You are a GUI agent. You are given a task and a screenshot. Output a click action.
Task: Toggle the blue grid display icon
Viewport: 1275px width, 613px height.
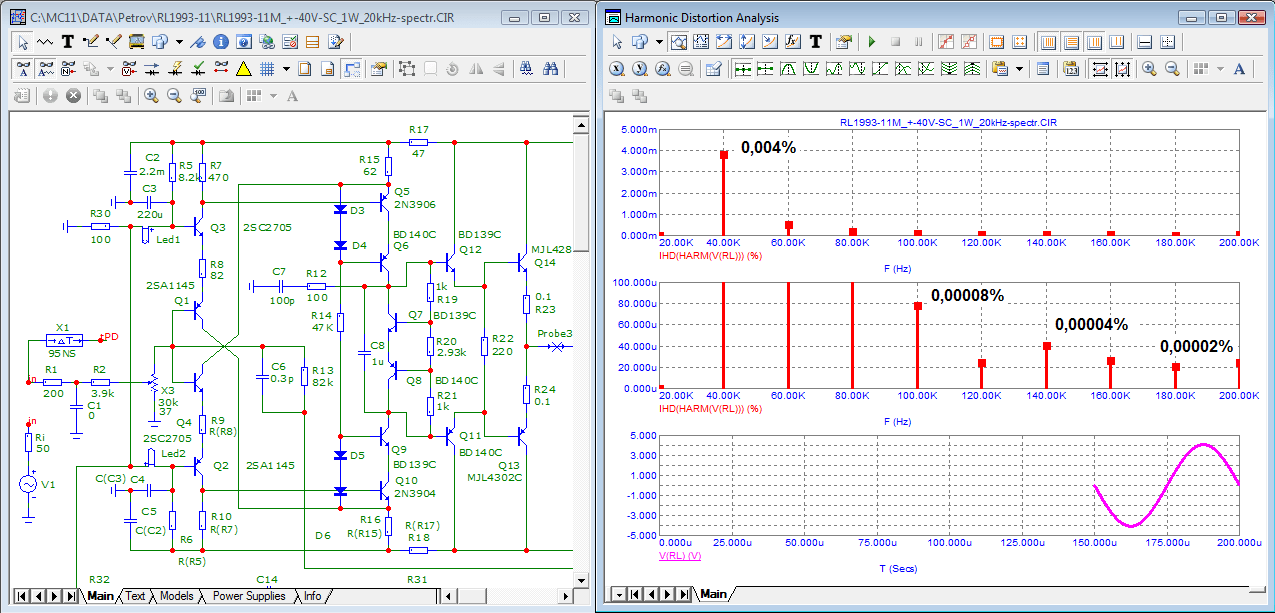click(267, 69)
